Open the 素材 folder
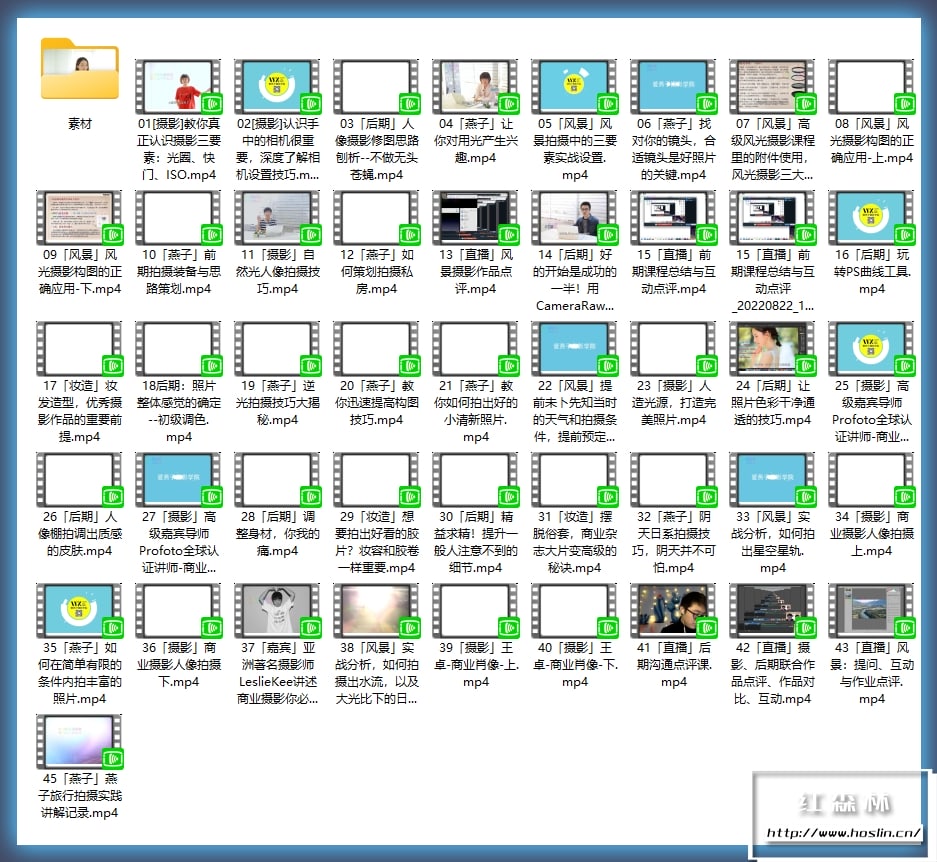The image size is (937, 862). tap(79, 69)
